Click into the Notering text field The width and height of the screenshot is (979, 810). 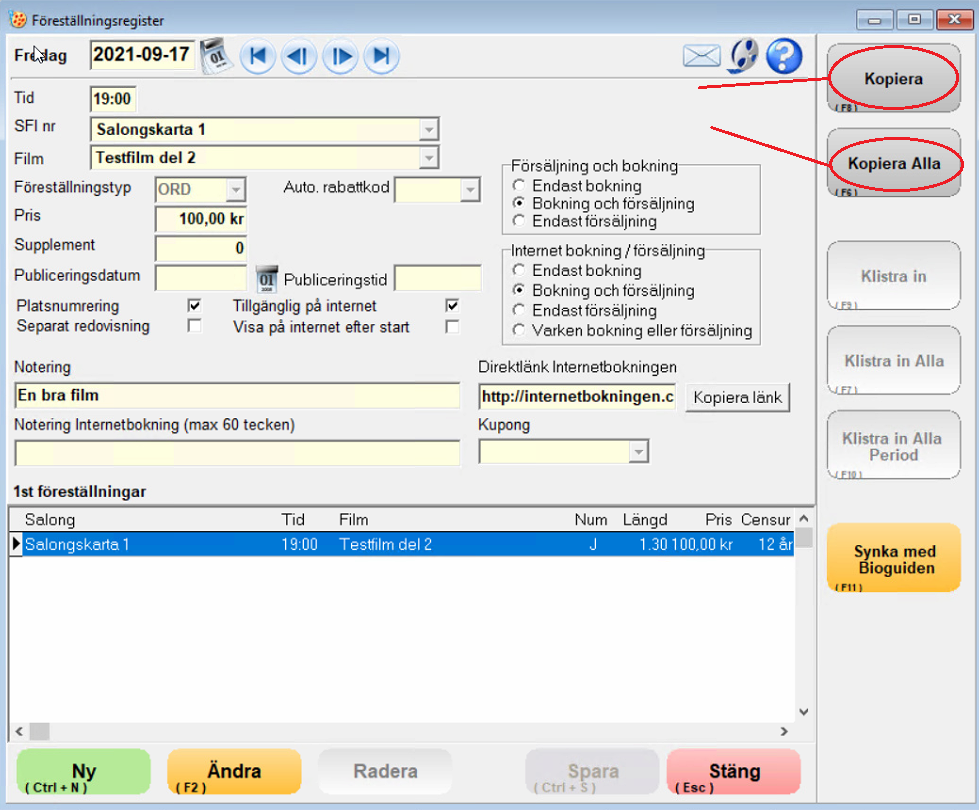click(x=237, y=396)
